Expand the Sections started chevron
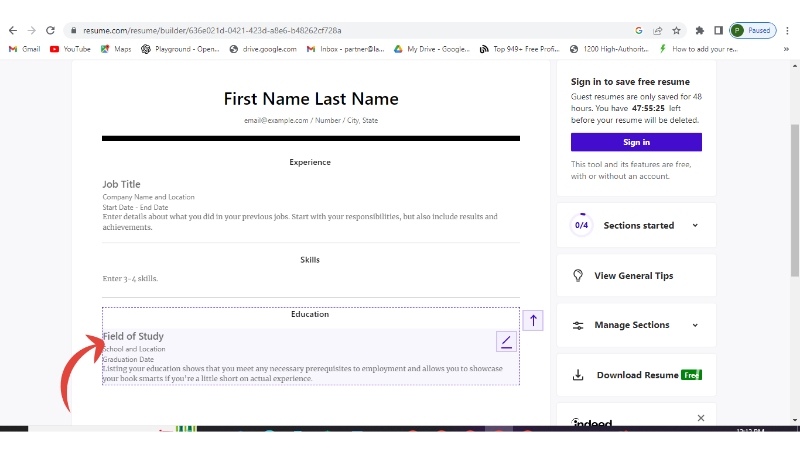800x449 pixels. (x=695, y=225)
